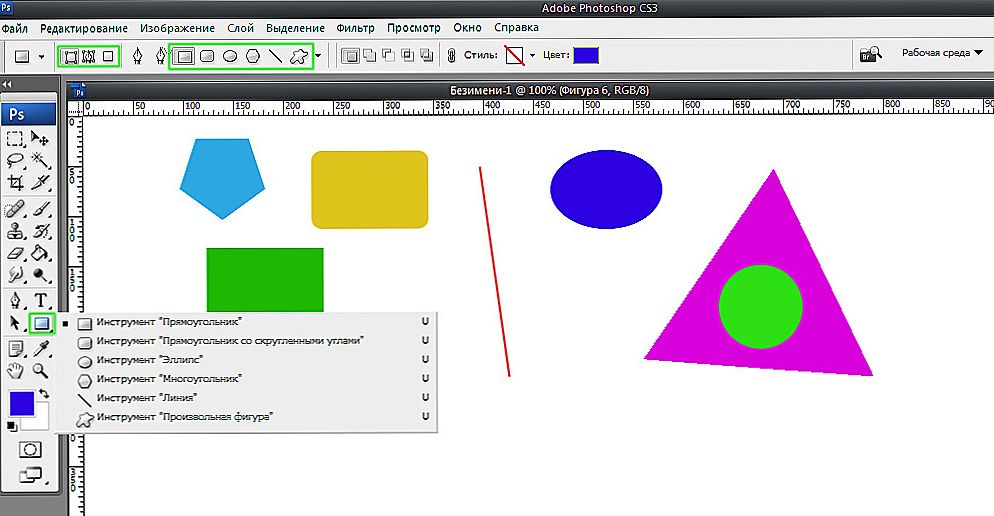Select the Line tool in options bar

tap(275, 56)
